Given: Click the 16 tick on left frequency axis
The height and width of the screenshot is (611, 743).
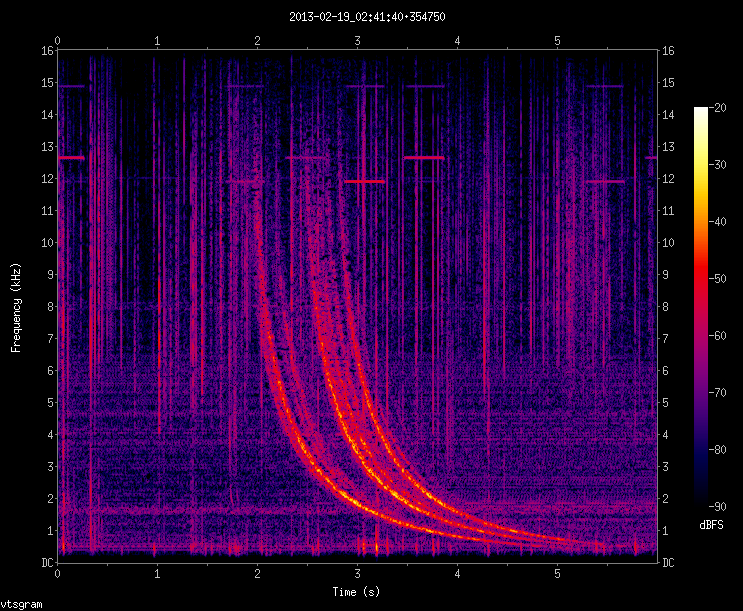Looking at the screenshot, I should pyautogui.click(x=46, y=51).
